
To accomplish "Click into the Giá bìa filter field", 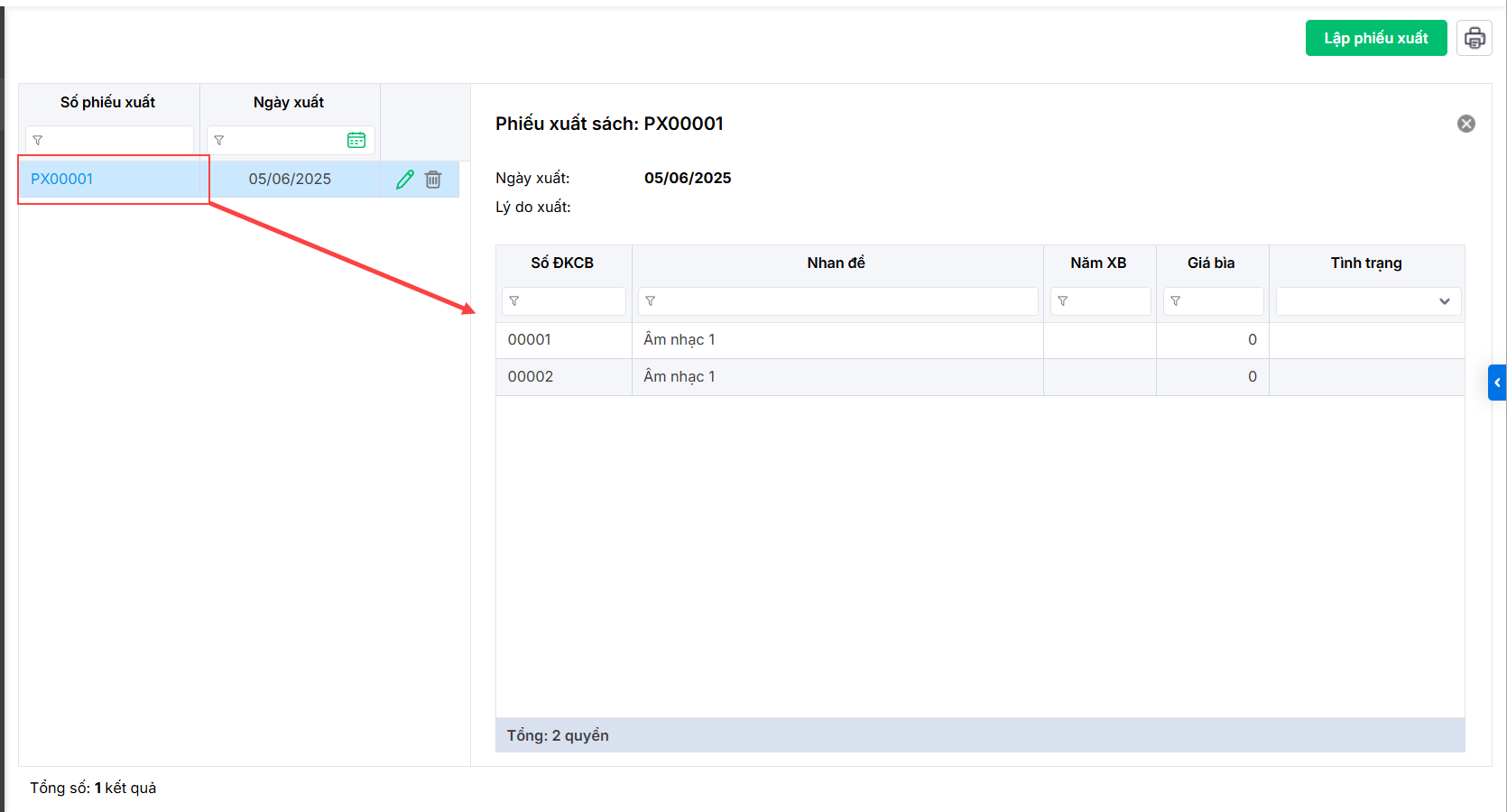I will (1214, 301).
